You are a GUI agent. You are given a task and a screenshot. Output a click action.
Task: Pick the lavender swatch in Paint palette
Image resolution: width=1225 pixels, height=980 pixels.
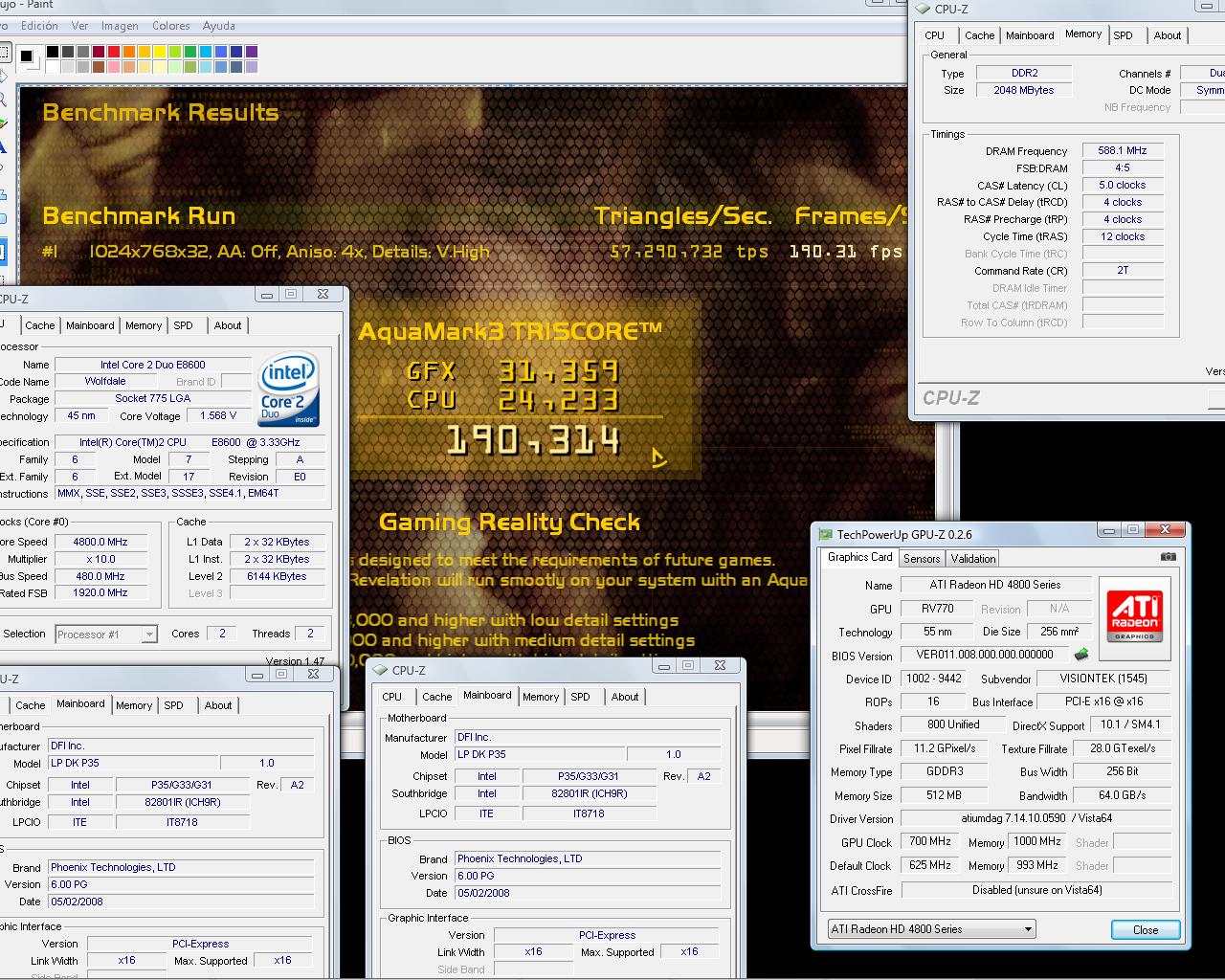tap(252, 67)
